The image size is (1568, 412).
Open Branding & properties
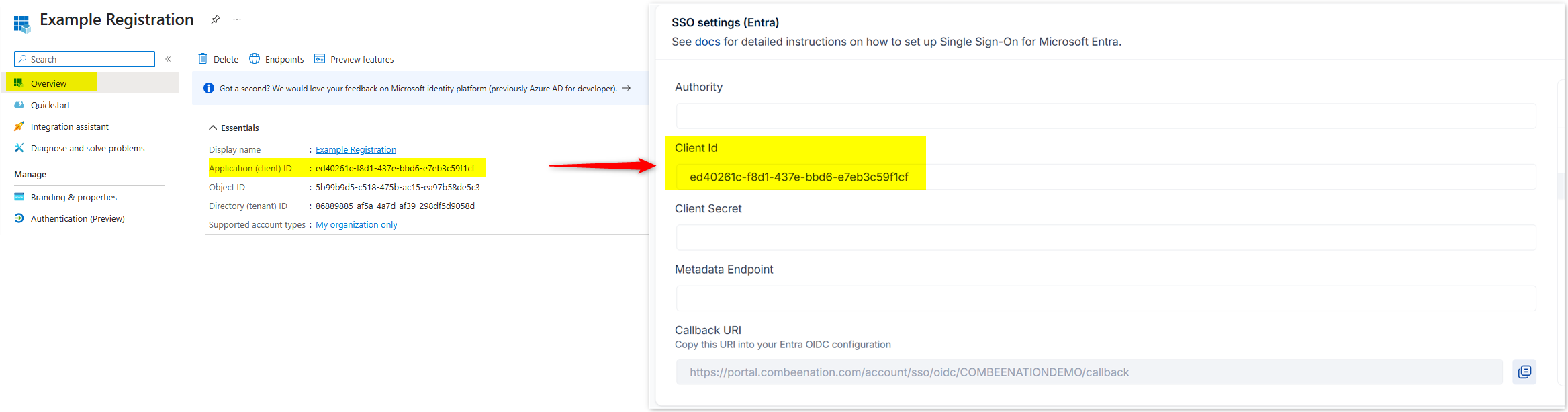pos(74,197)
